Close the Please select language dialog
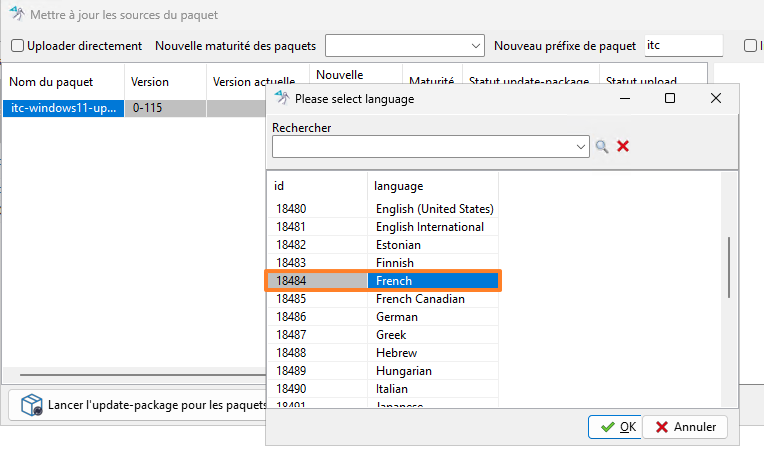Screen dimensions: 764x463 716,98
